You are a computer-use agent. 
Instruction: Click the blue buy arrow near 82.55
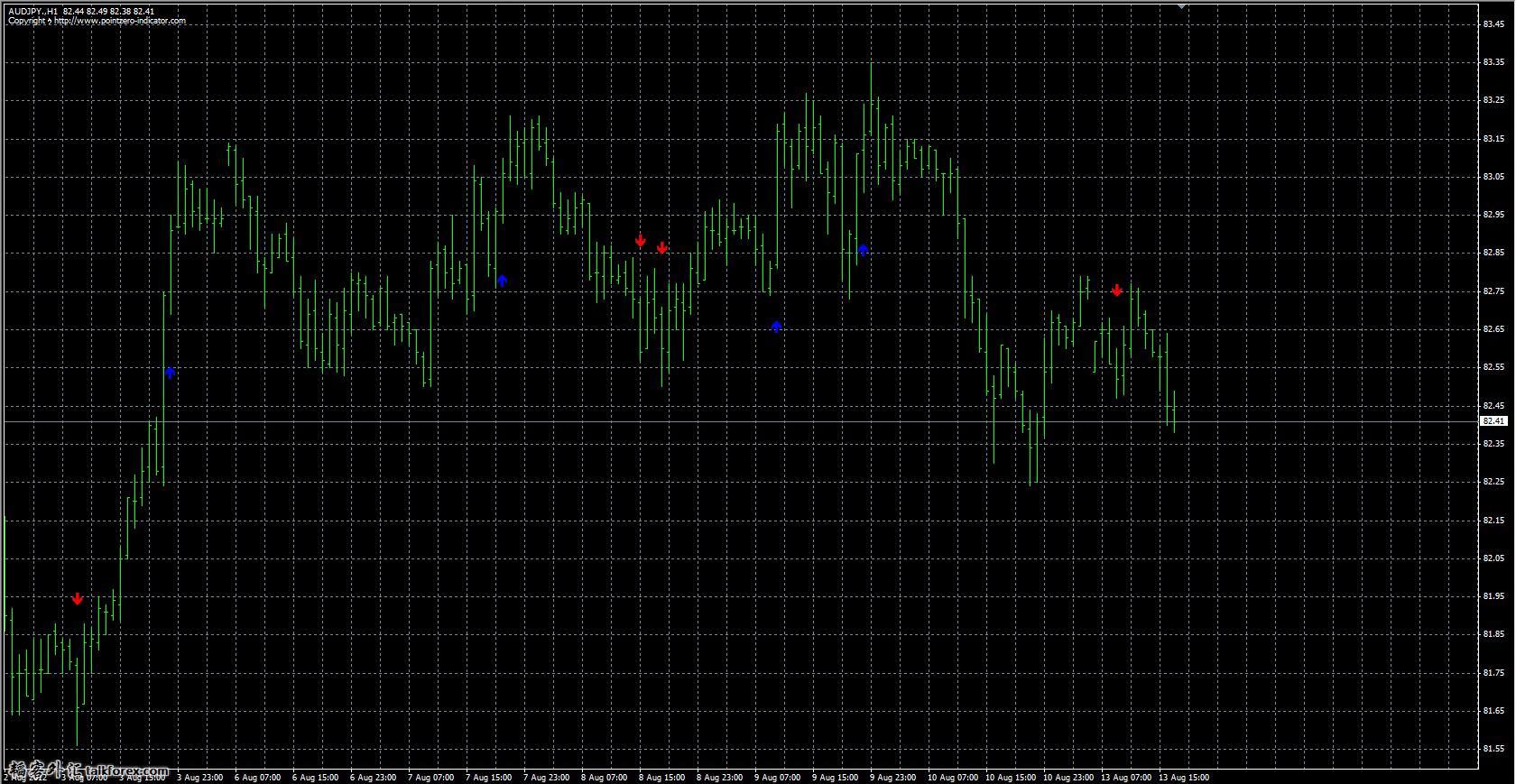tap(170, 372)
